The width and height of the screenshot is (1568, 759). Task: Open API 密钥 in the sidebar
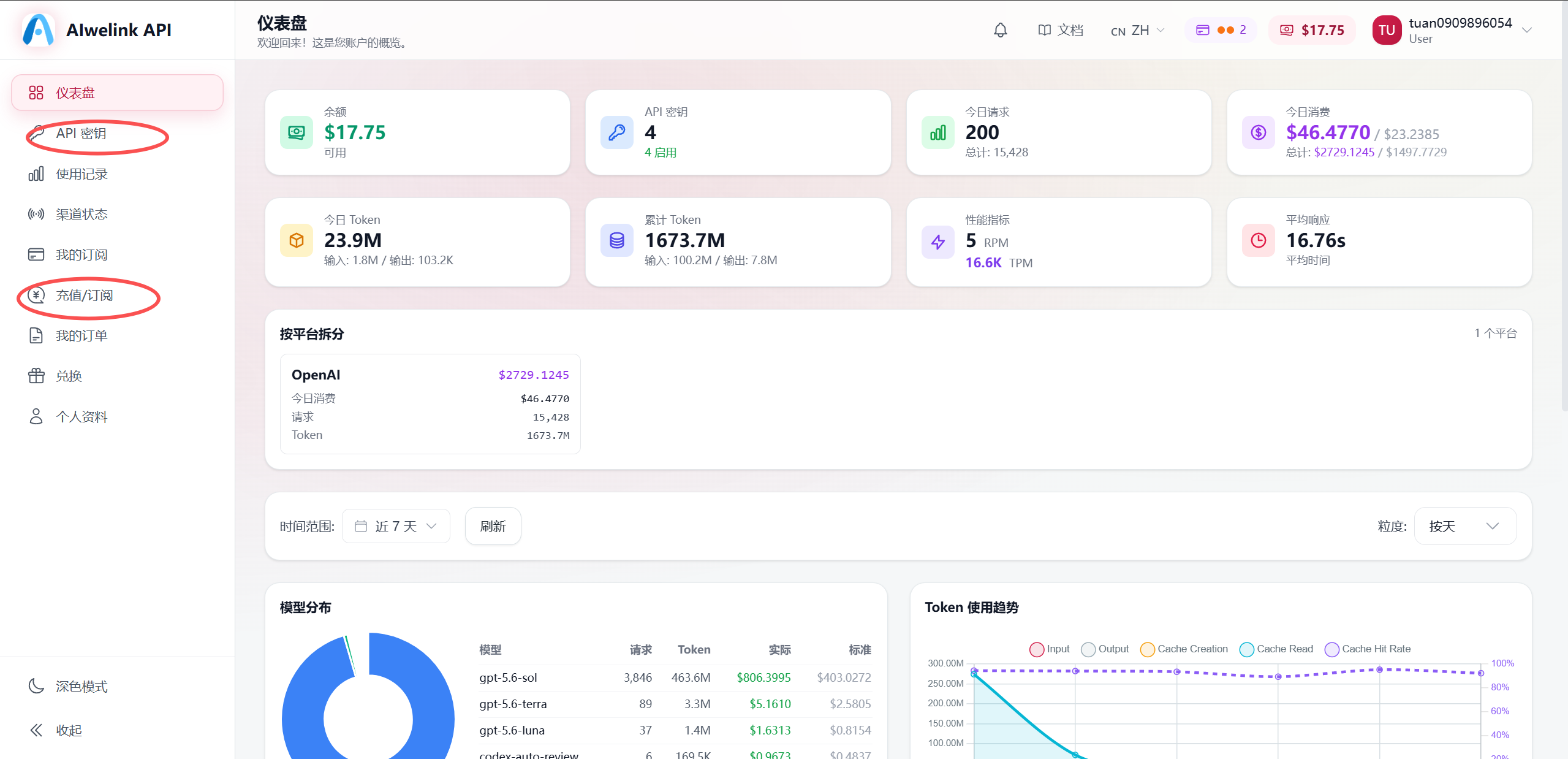117,133
